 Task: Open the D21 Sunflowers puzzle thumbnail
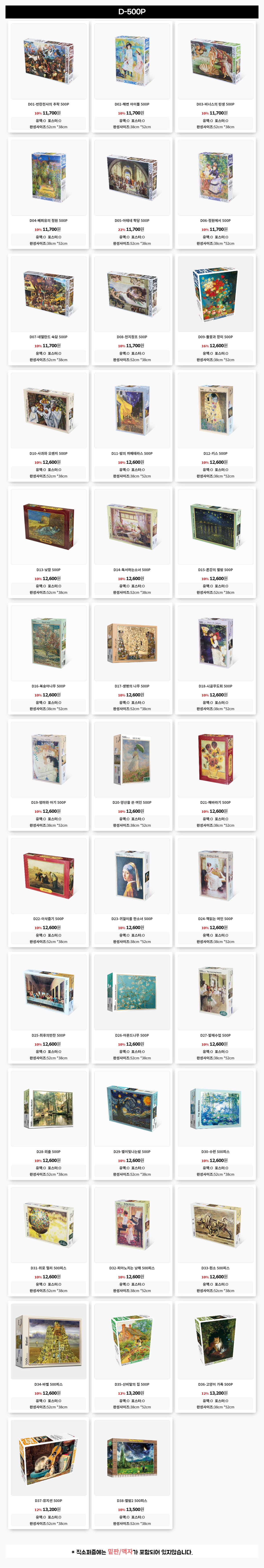215,759
